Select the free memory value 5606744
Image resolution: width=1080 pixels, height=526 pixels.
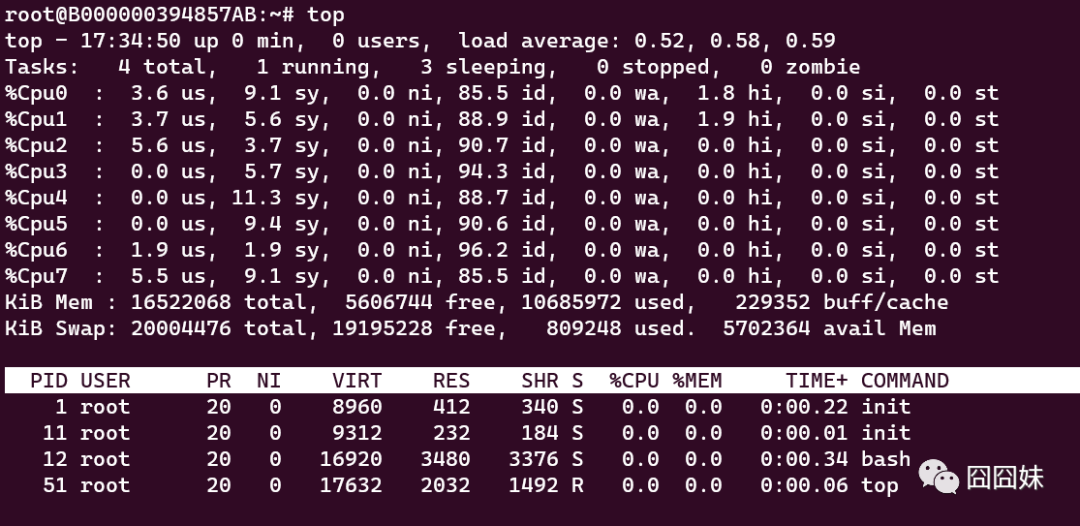pos(388,302)
